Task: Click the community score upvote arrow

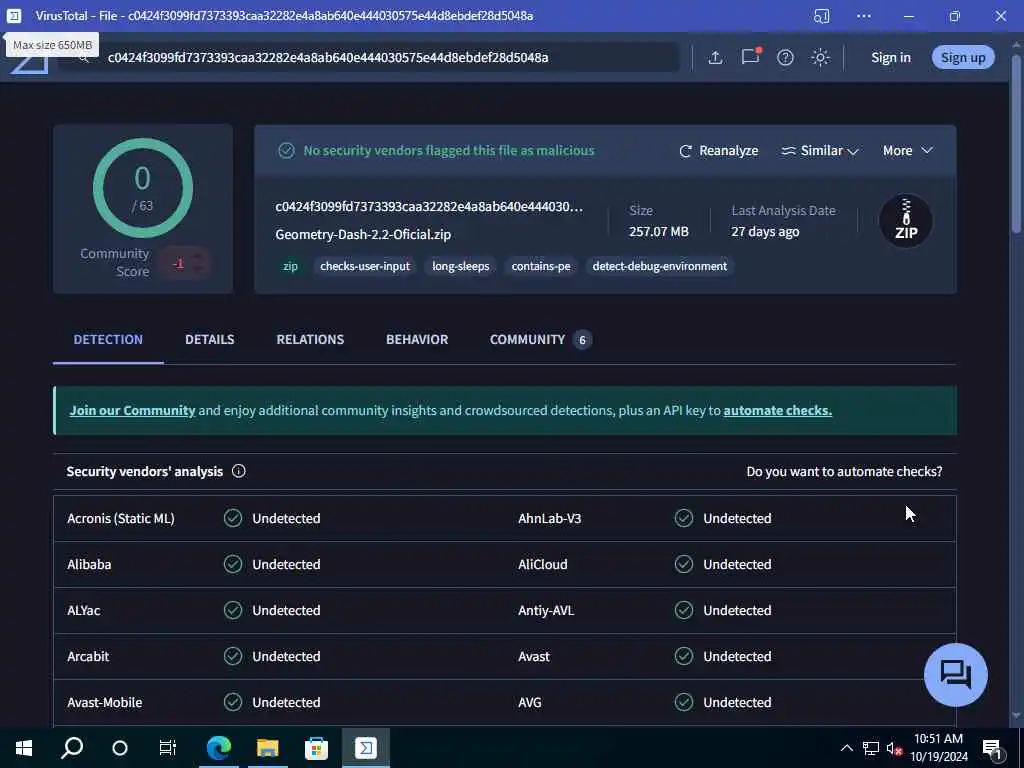Action: [198, 256]
